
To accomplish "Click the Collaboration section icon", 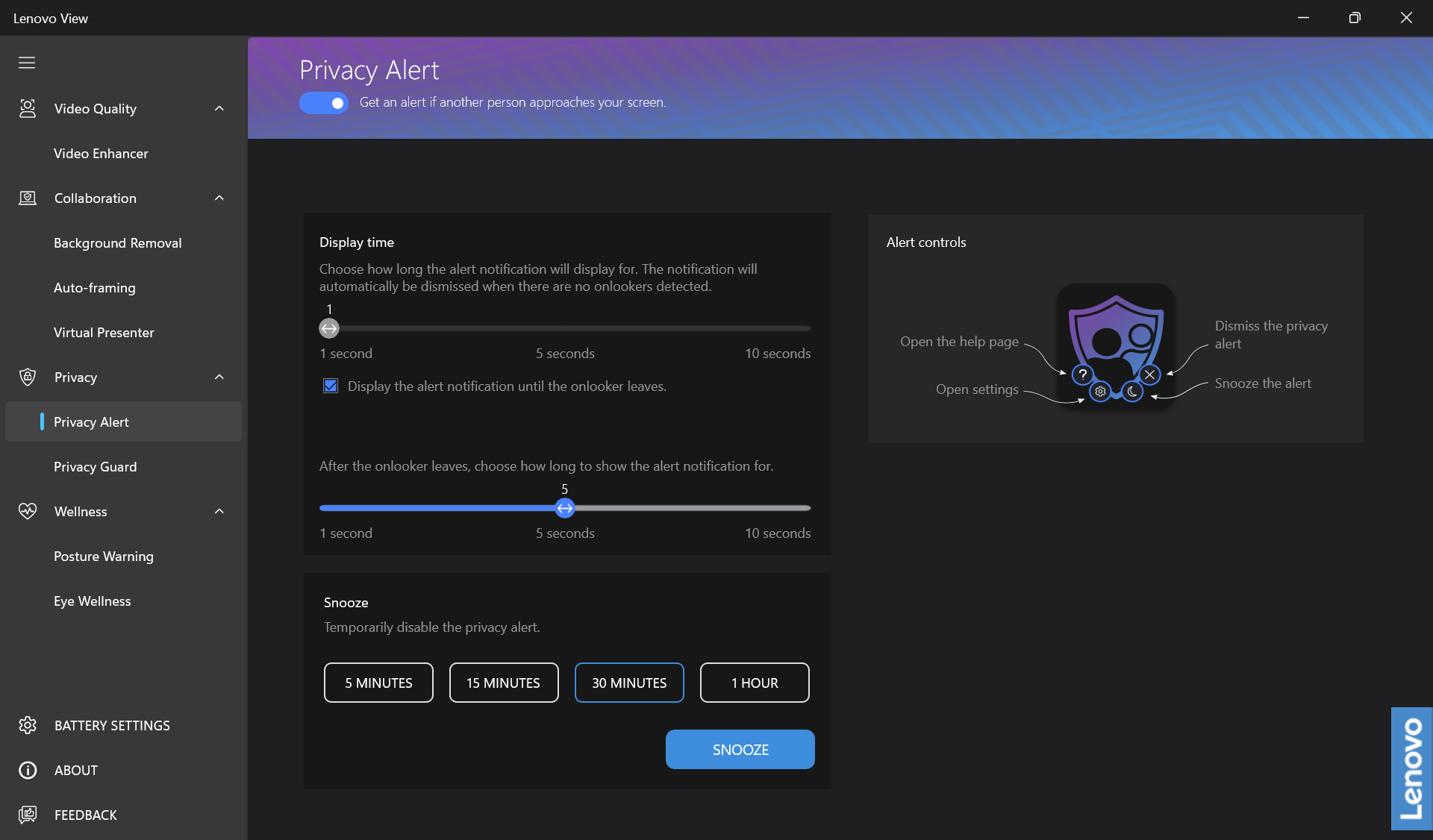I will tap(28, 198).
